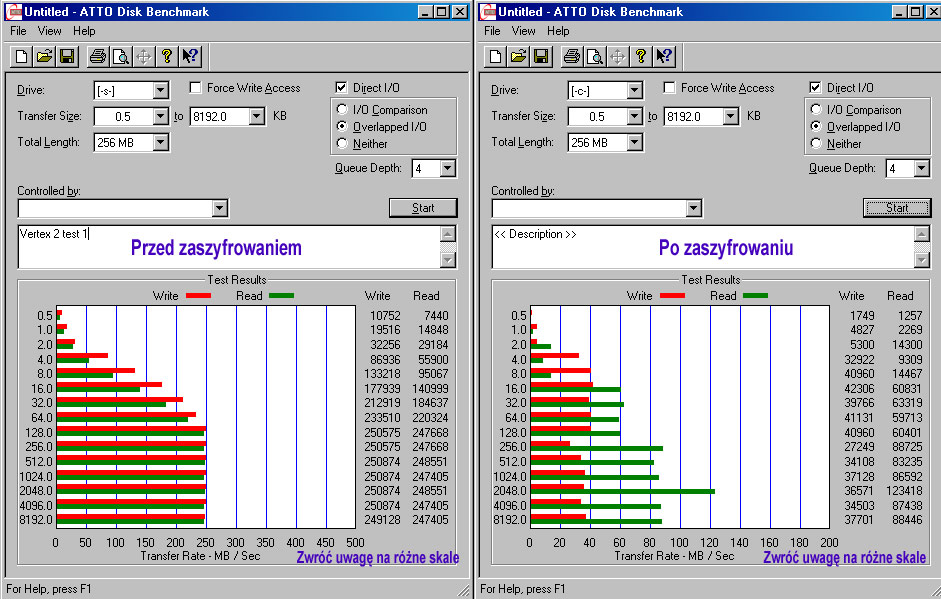Click Open file icon in right window

click(x=519, y=56)
